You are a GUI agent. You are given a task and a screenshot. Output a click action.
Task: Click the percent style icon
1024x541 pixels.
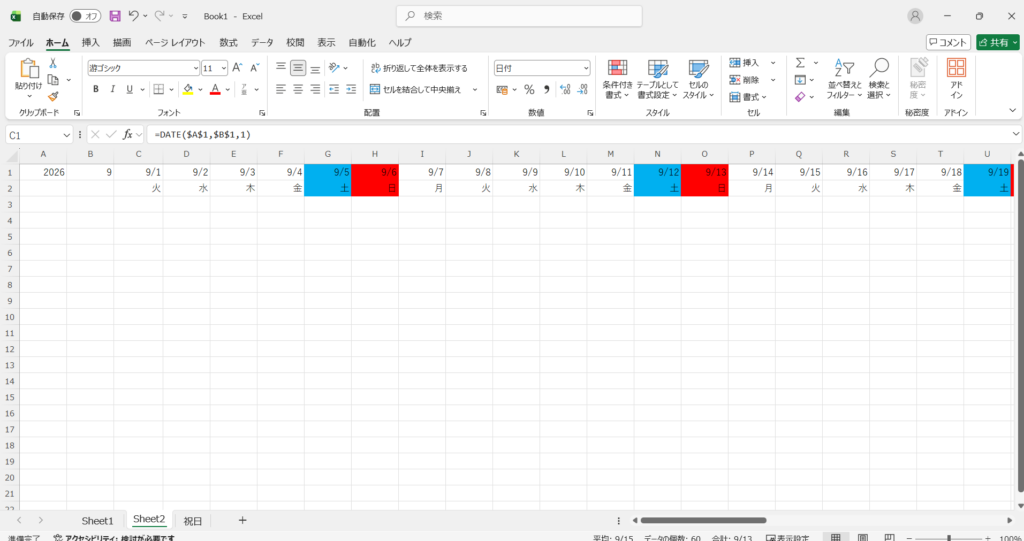[529, 90]
